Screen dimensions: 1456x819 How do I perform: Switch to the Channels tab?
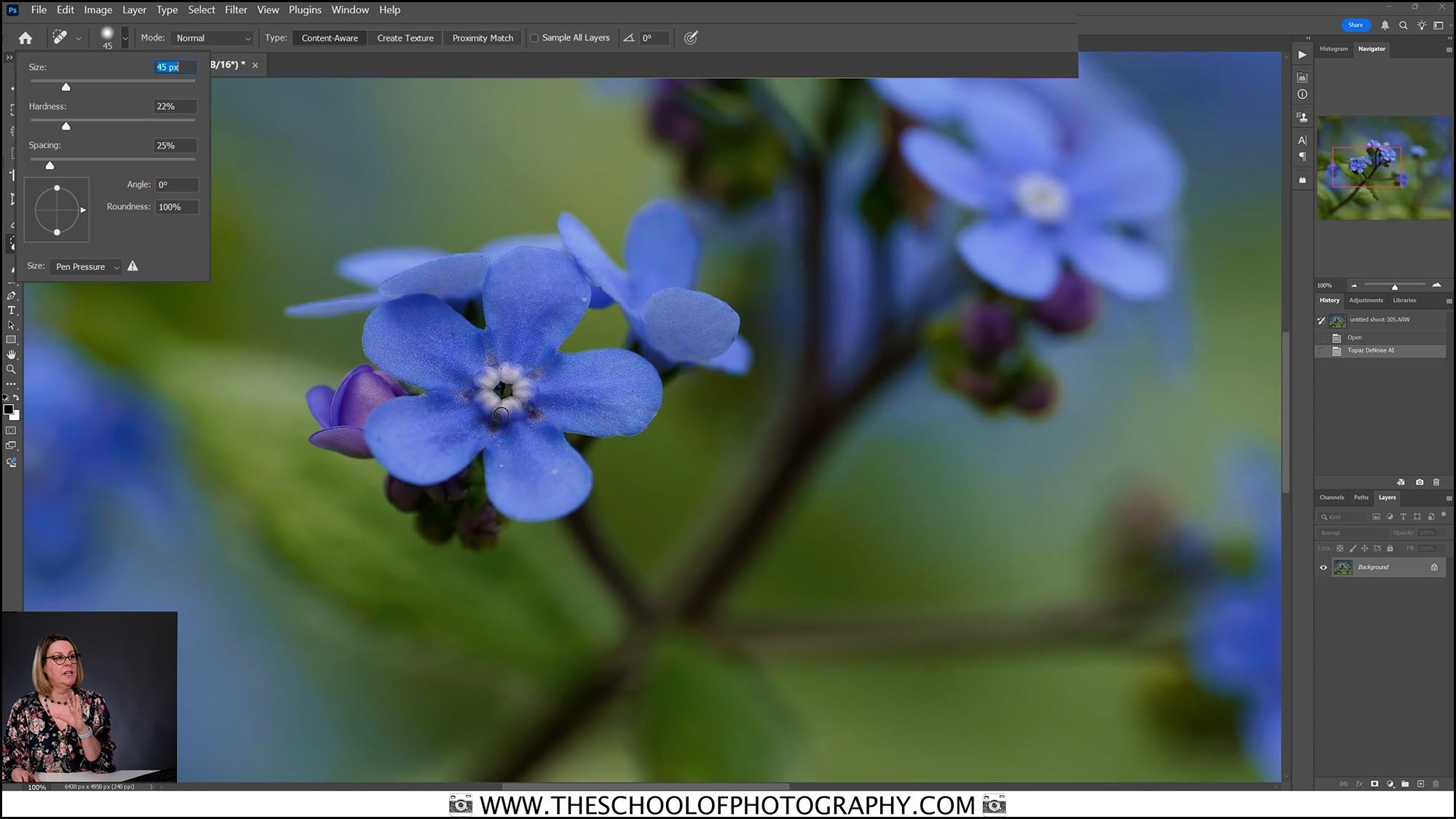click(1332, 497)
